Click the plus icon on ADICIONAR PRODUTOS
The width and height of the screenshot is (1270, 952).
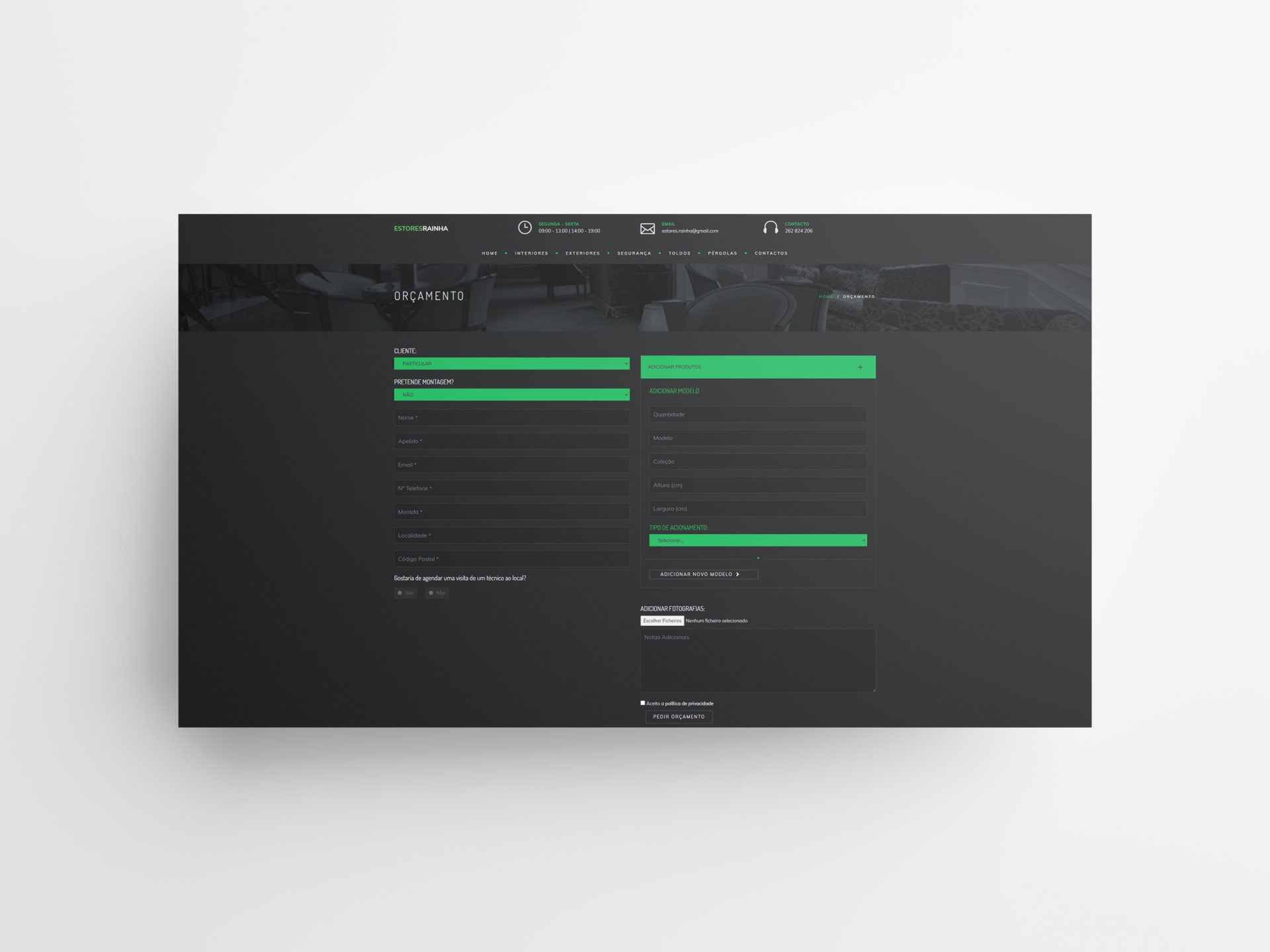click(x=859, y=367)
